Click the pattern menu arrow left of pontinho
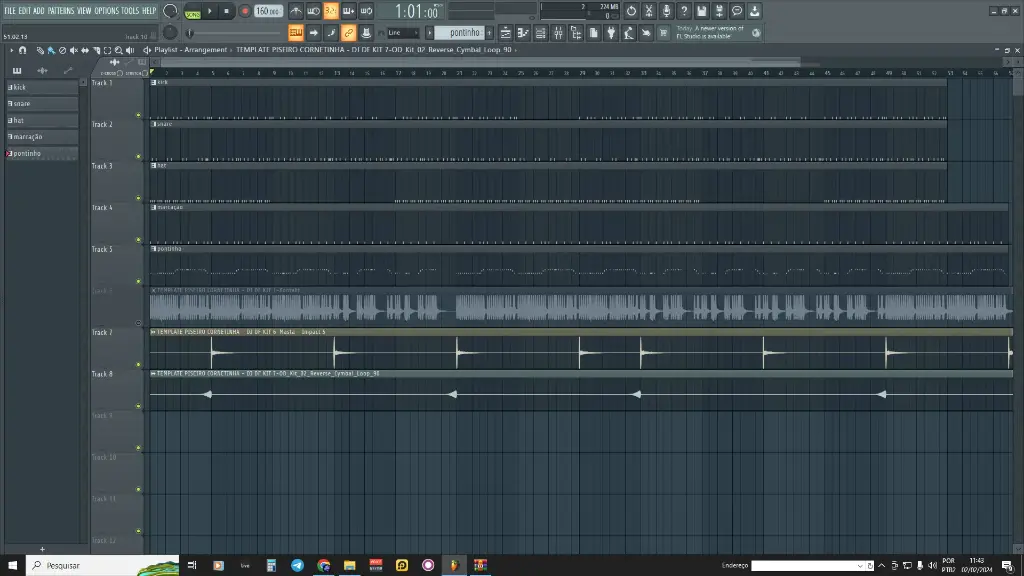Image resolution: width=1024 pixels, height=576 pixels. click(430, 33)
